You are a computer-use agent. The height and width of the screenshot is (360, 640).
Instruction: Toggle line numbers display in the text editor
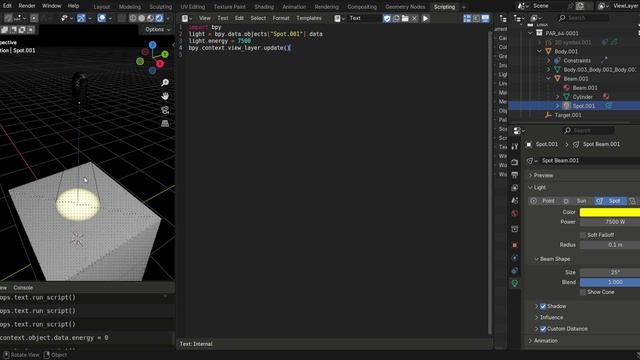tap(467, 18)
